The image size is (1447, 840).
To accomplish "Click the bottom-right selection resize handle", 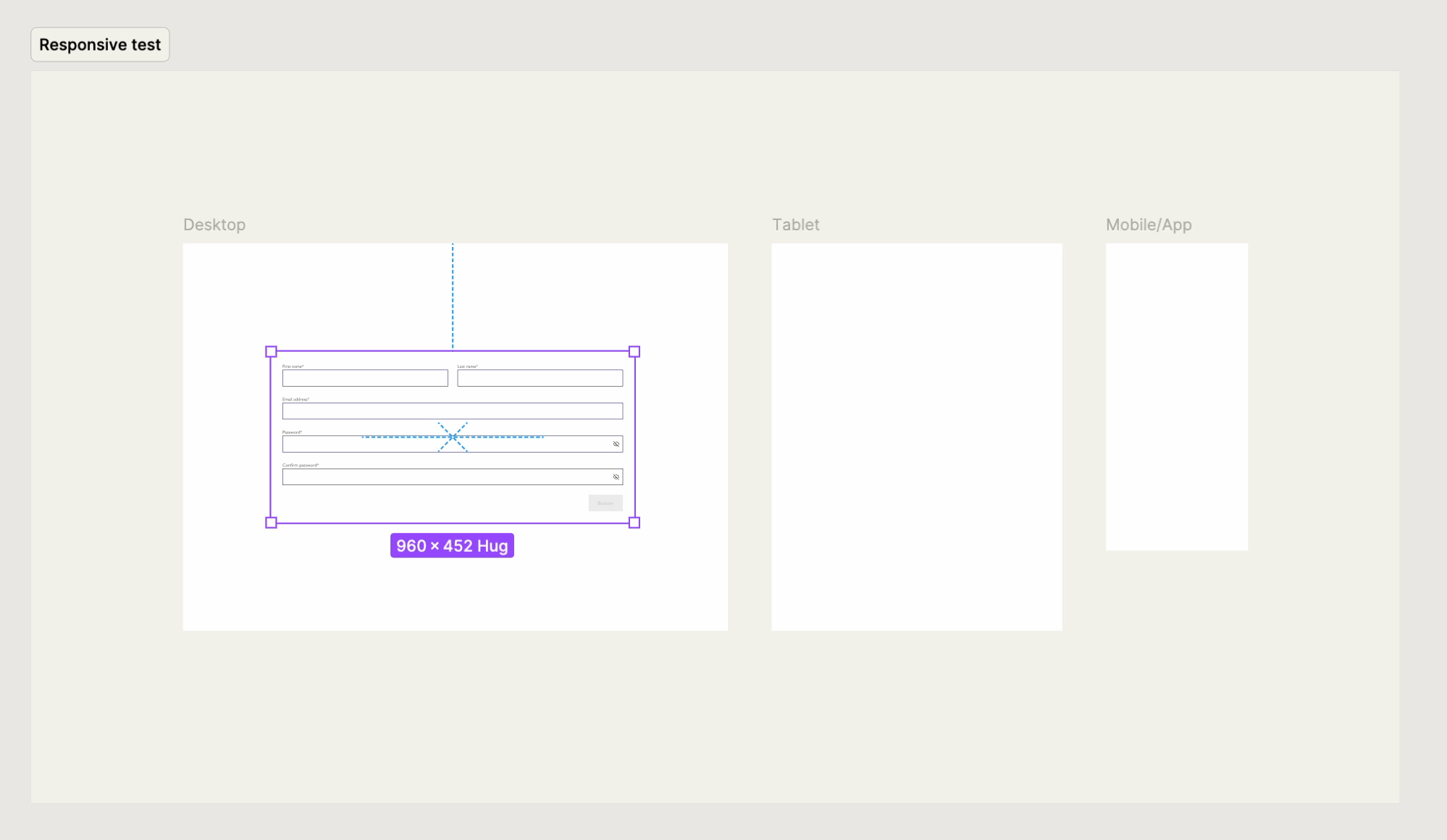I will tap(634, 523).
